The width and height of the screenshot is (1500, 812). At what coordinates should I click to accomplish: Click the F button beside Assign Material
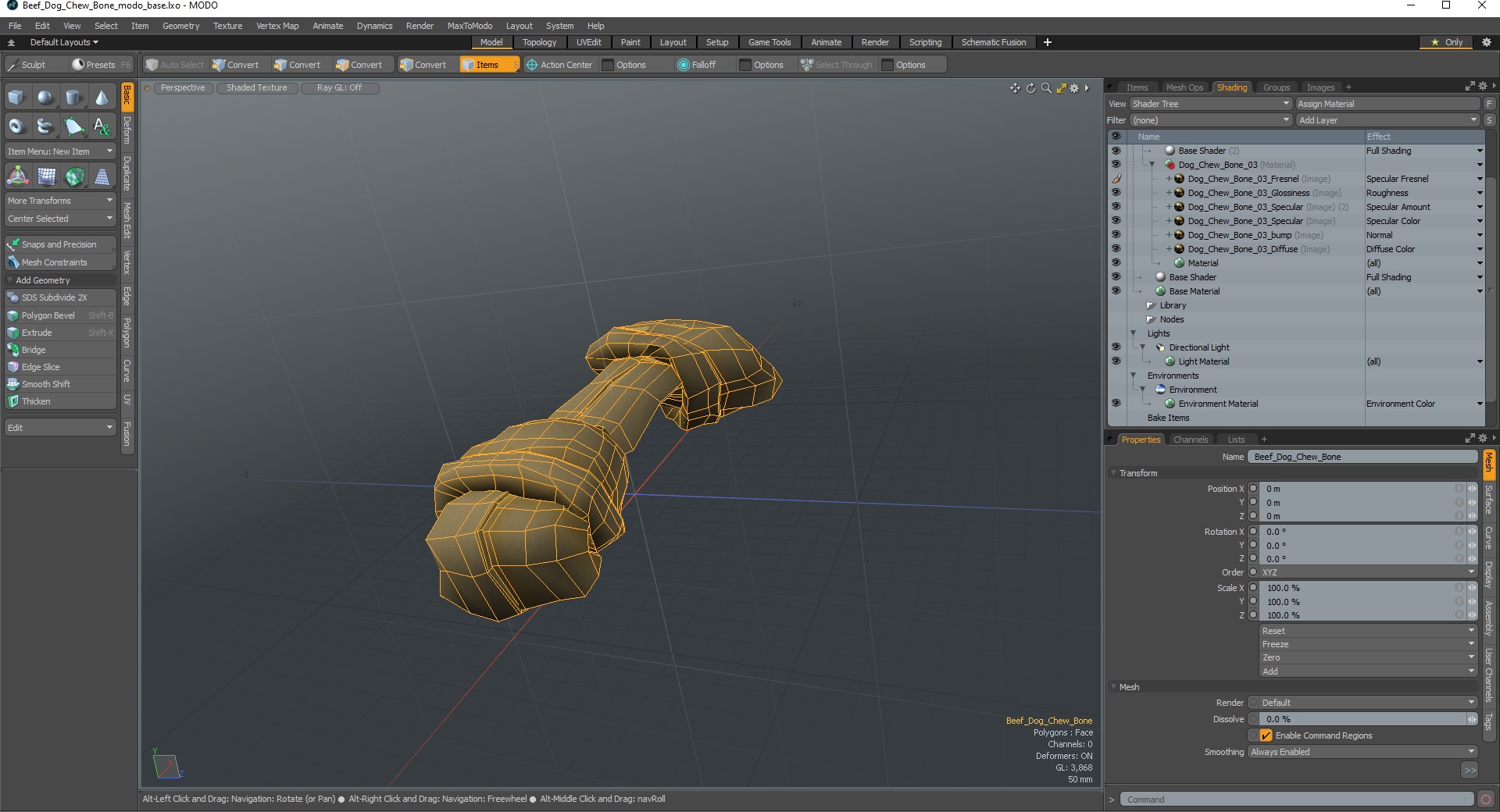pyautogui.click(x=1489, y=104)
